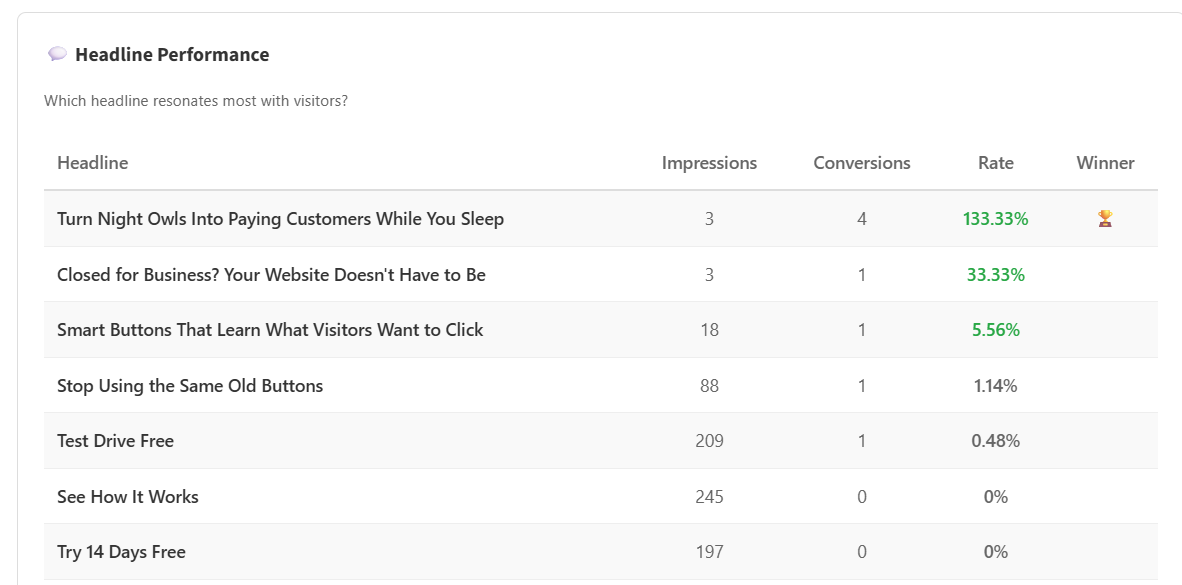Select the Rate column header
This screenshot has height=585, width=1182.
[x=995, y=163]
